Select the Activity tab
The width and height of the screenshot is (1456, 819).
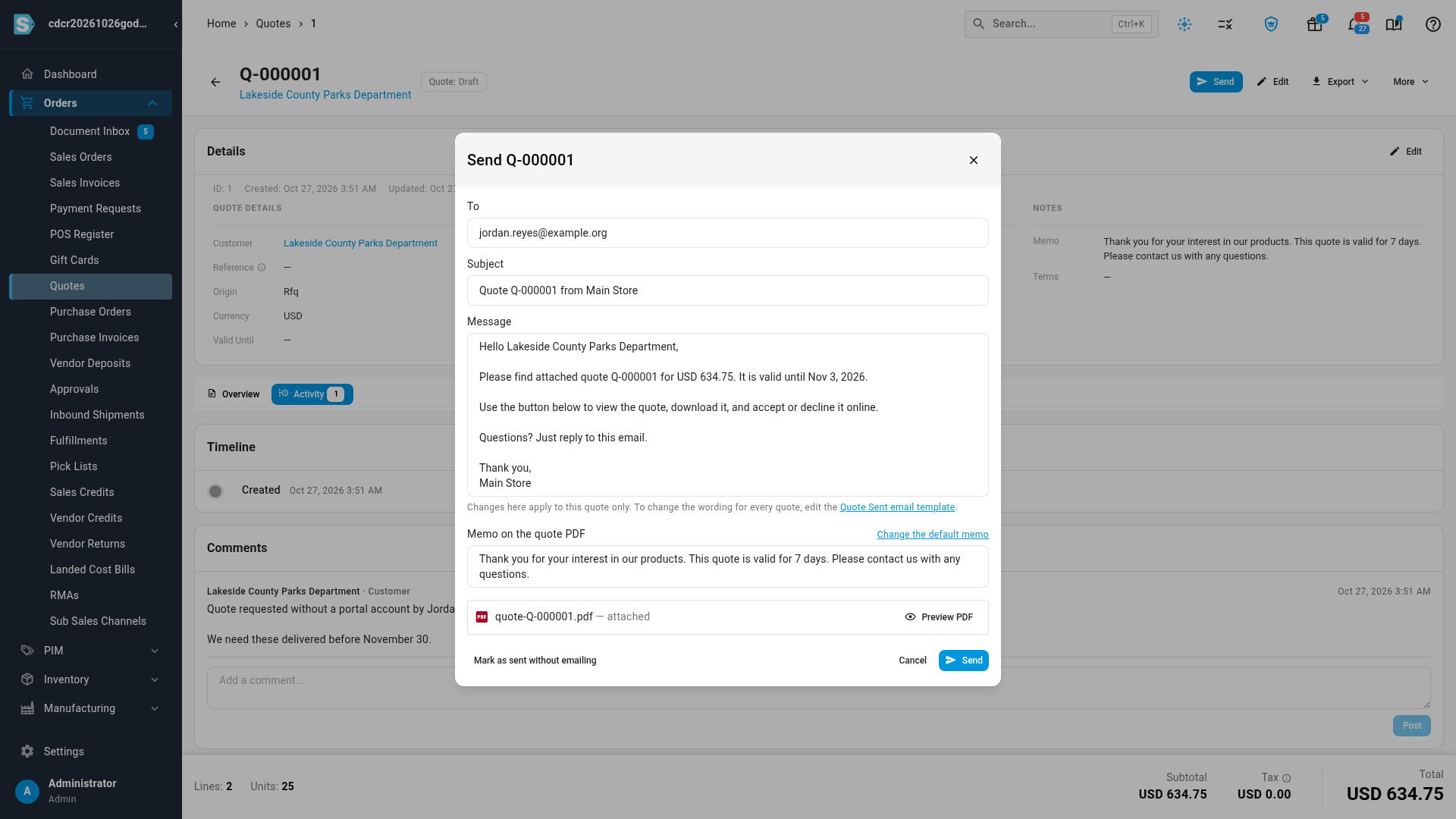point(312,394)
